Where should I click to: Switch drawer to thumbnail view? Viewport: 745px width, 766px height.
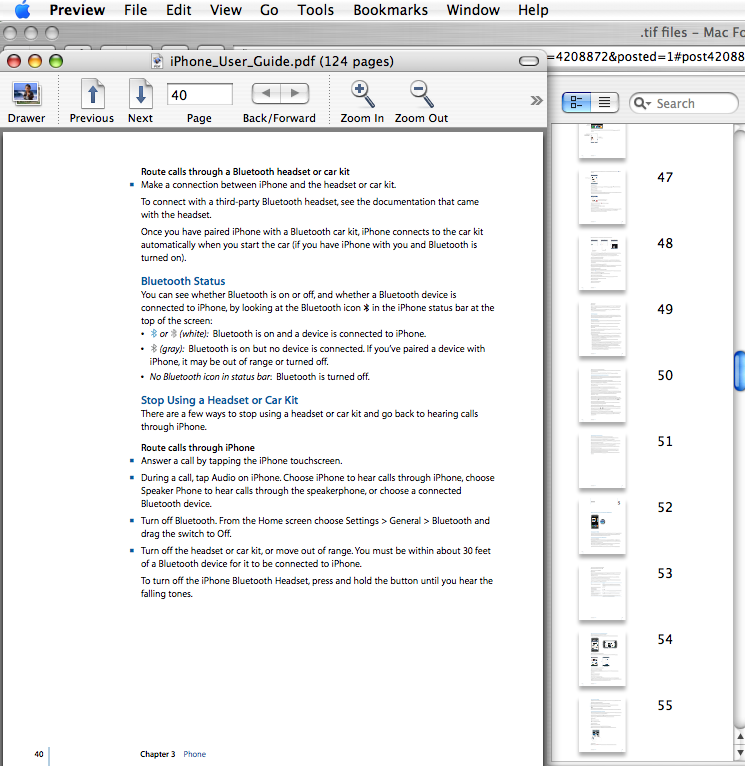point(576,103)
